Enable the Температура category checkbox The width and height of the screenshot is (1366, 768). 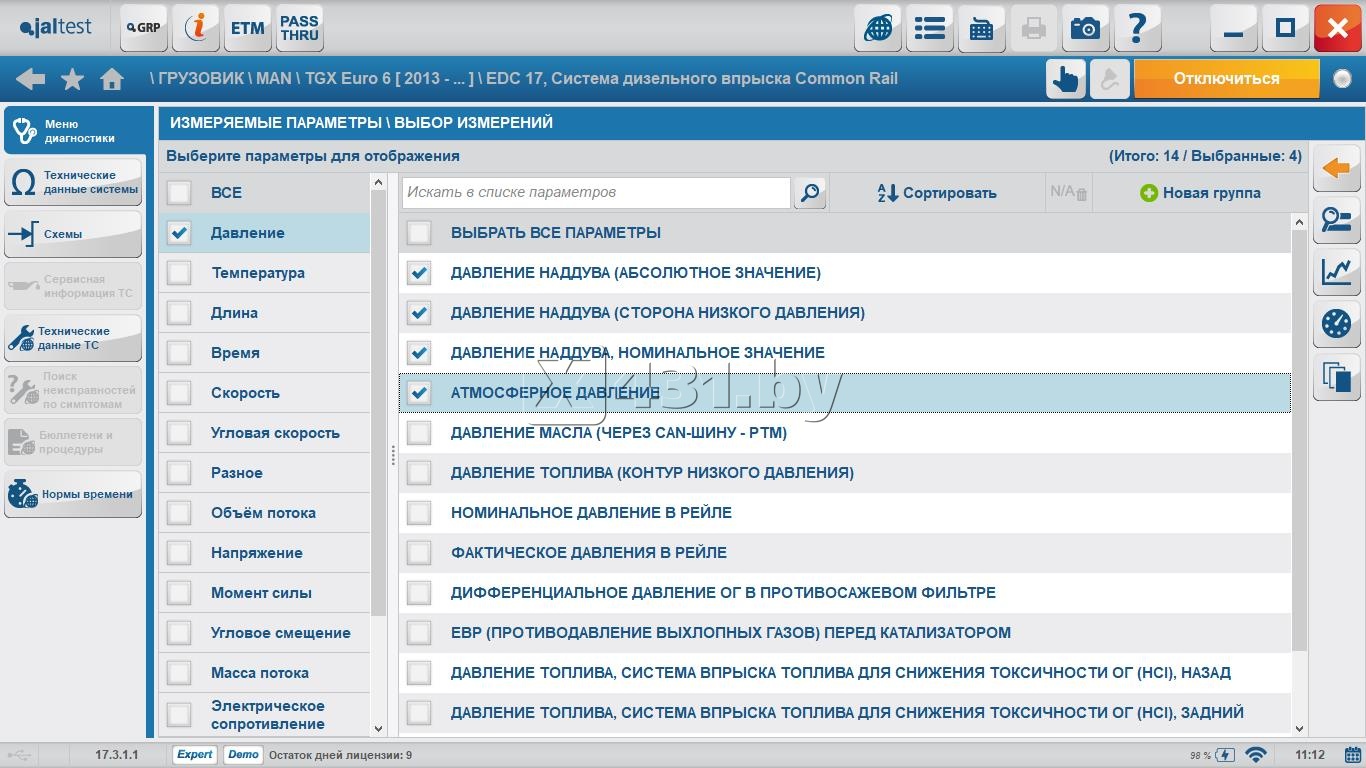[x=179, y=273]
